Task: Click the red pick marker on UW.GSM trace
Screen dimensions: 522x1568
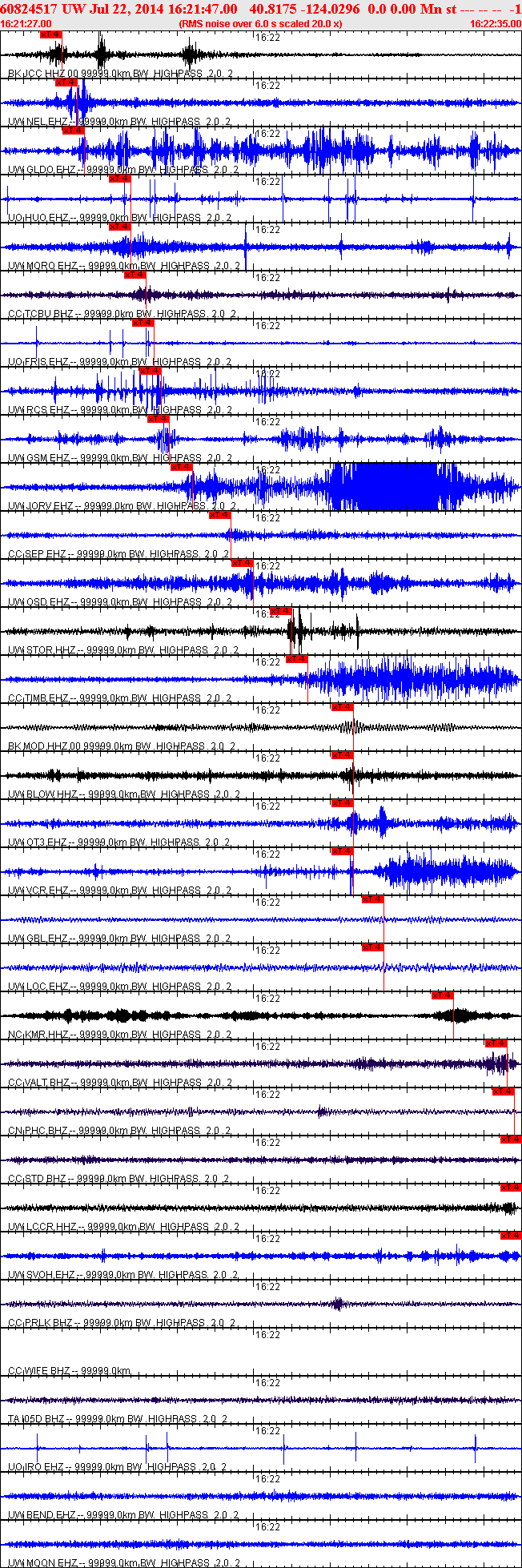Action: pos(159,419)
